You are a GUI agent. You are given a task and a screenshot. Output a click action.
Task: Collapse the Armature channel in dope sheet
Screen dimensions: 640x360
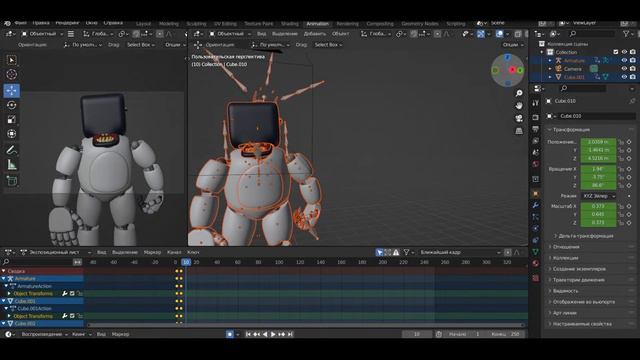tap(4, 279)
